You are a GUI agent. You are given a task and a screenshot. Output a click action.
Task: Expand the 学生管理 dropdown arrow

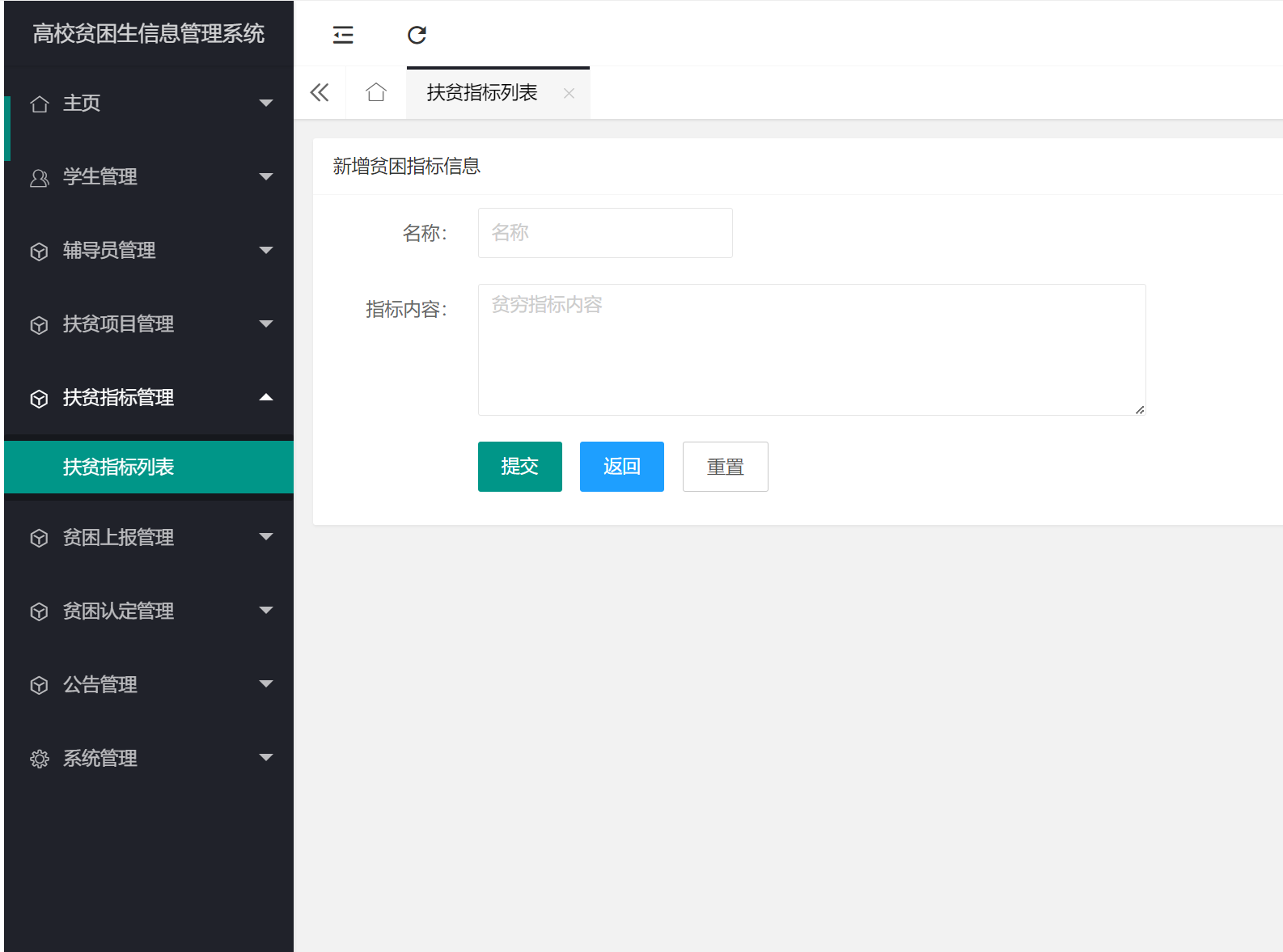pos(266,176)
